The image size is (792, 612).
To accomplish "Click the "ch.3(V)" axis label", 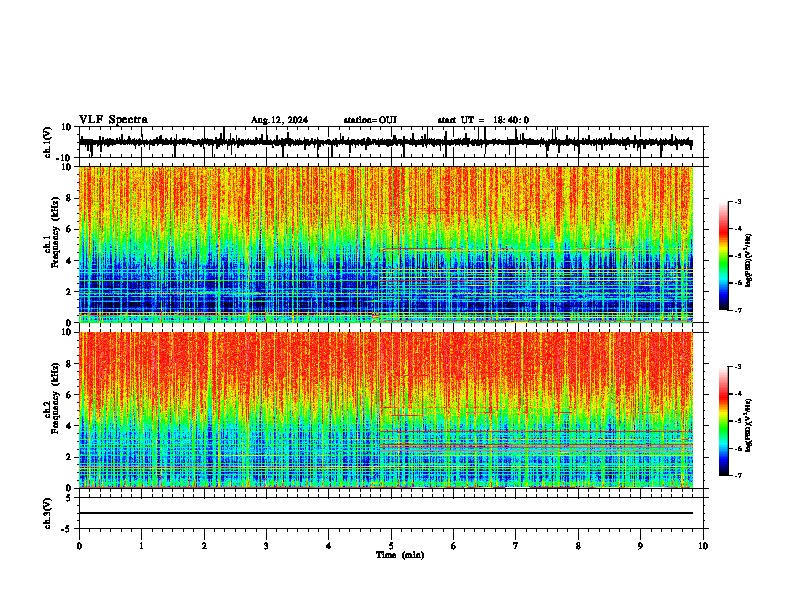I will (48, 514).
